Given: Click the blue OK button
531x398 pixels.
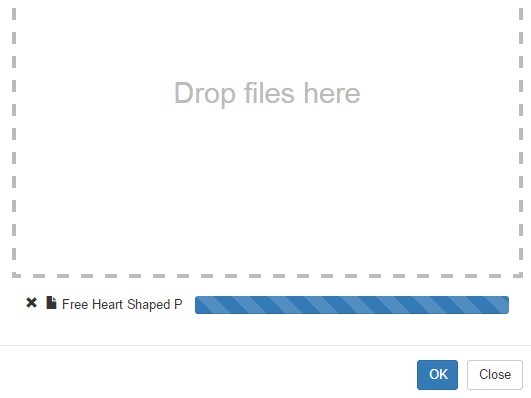Looking at the screenshot, I should [x=437, y=375].
